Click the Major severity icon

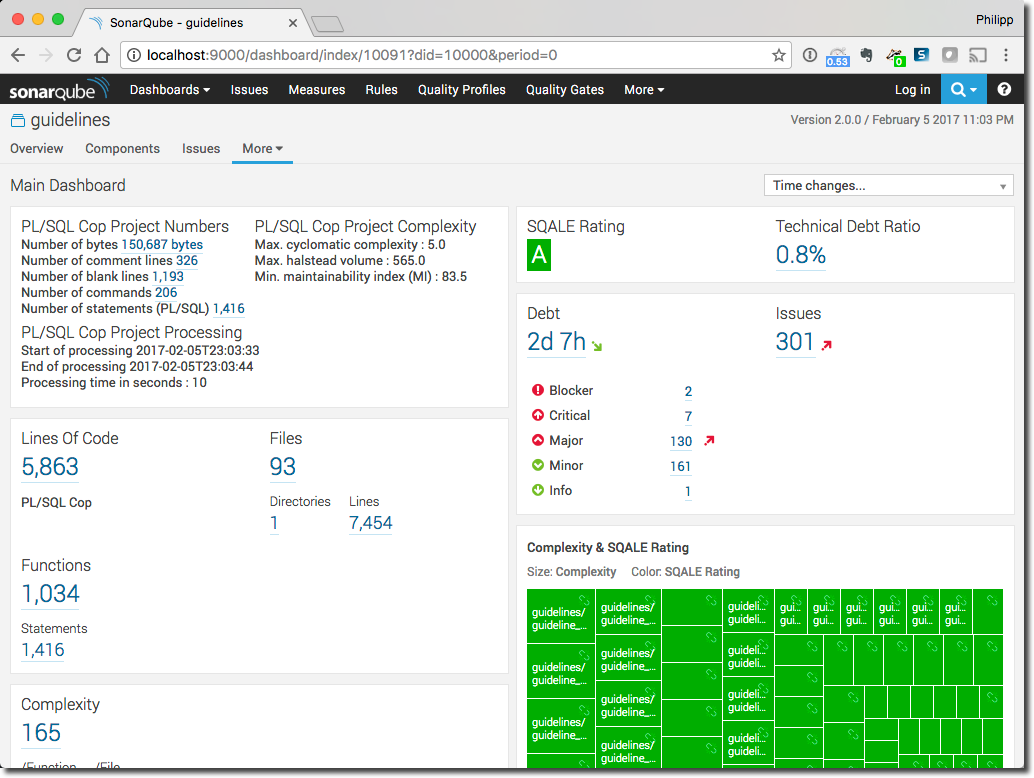537,440
